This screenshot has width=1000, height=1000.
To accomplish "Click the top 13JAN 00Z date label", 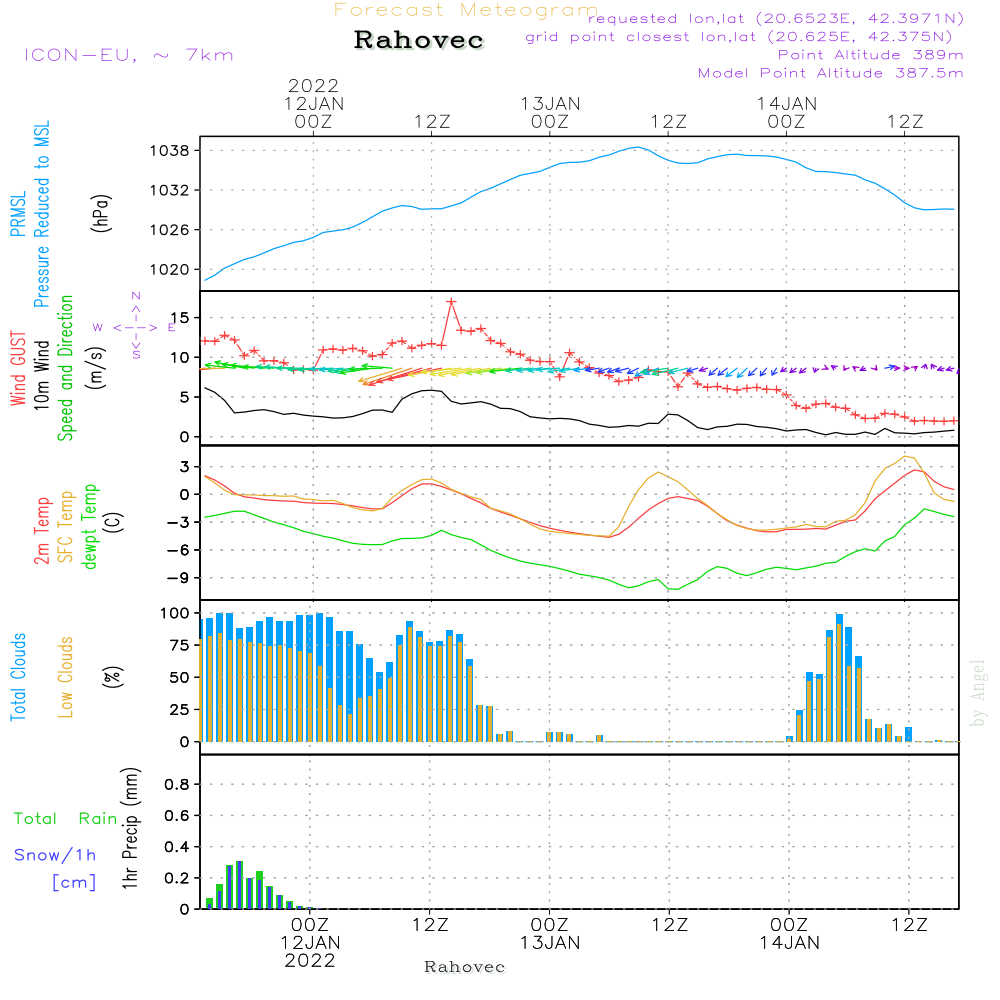I will coord(550,113).
